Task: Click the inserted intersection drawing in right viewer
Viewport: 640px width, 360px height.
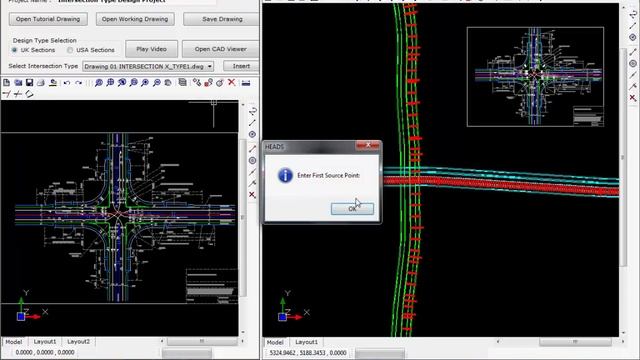Action: pyautogui.click(x=536, y=77)
